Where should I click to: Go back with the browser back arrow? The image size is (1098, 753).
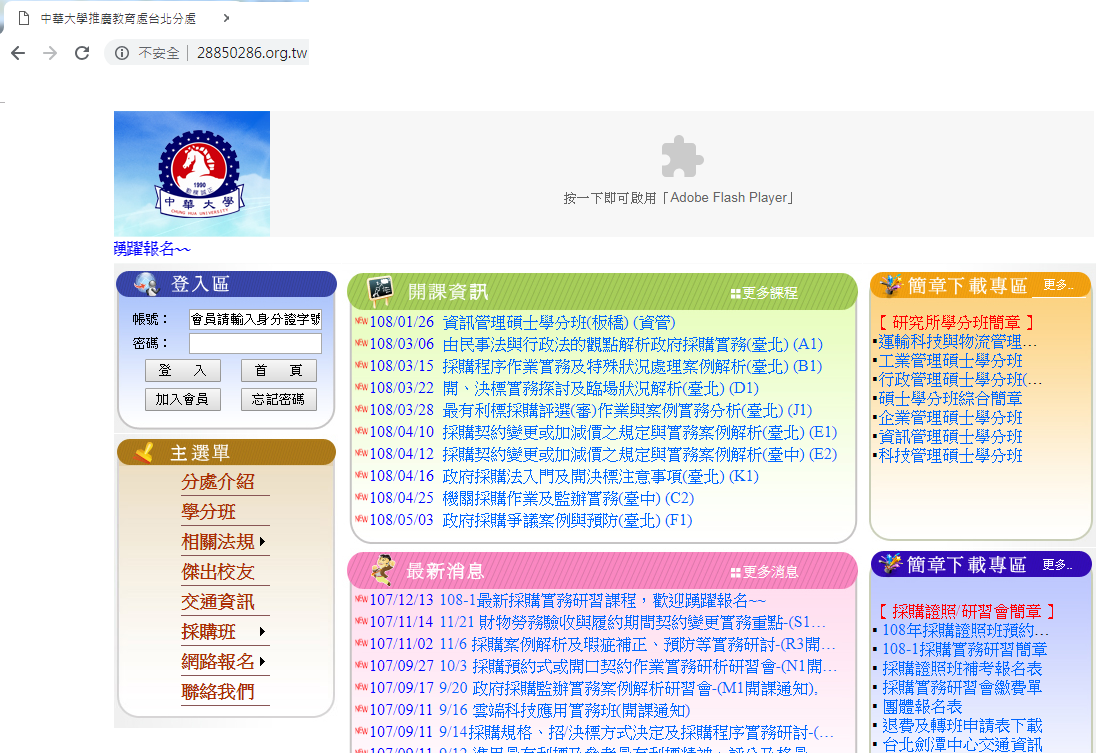pos(18,53)
